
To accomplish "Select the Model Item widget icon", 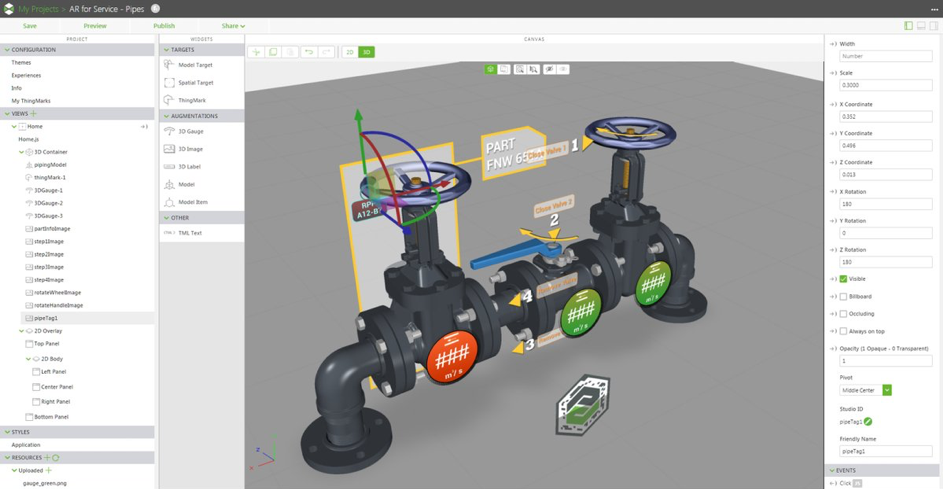I will [x=169, y=202].
